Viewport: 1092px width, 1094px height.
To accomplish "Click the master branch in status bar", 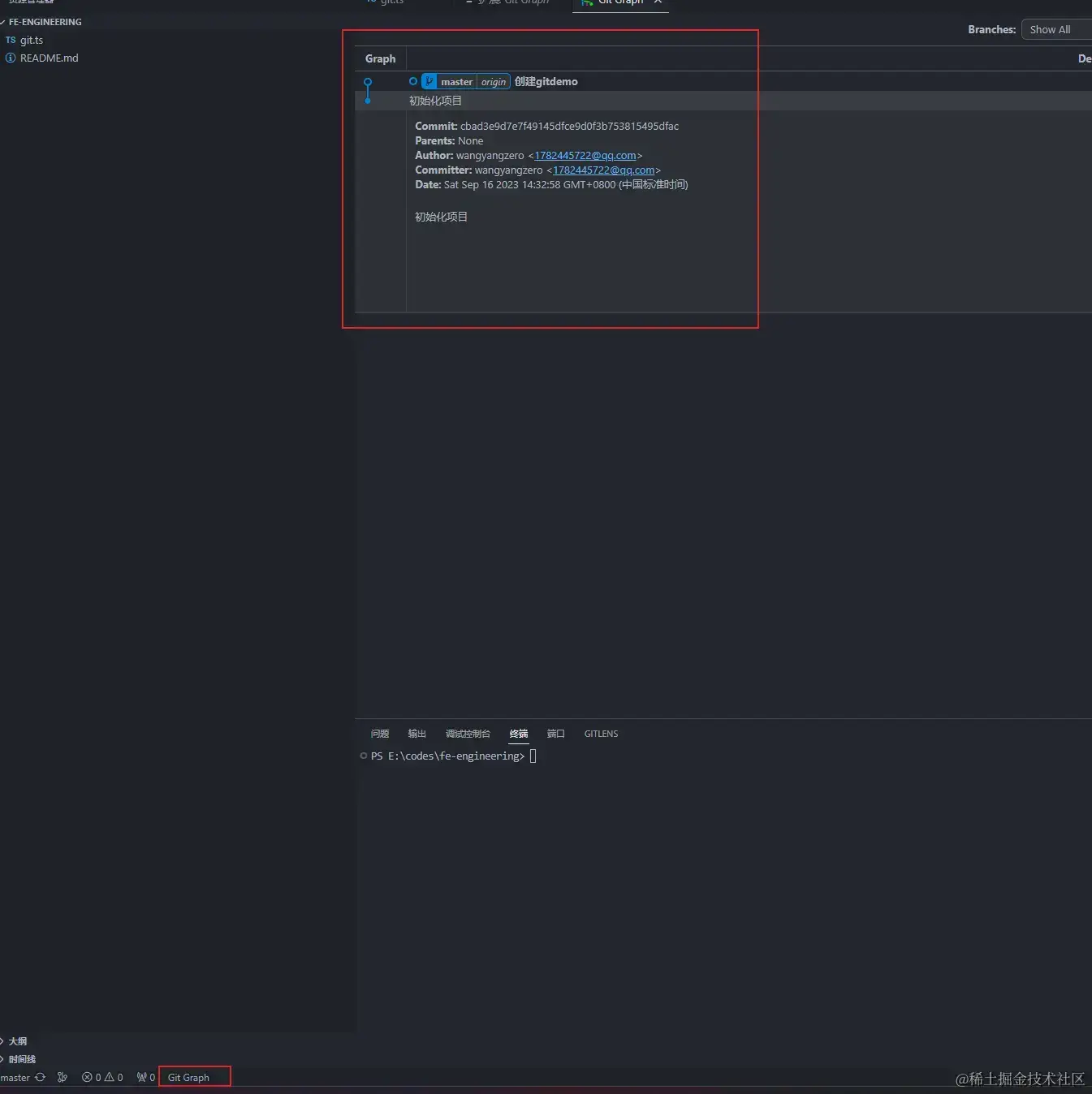I will 15,1078.
